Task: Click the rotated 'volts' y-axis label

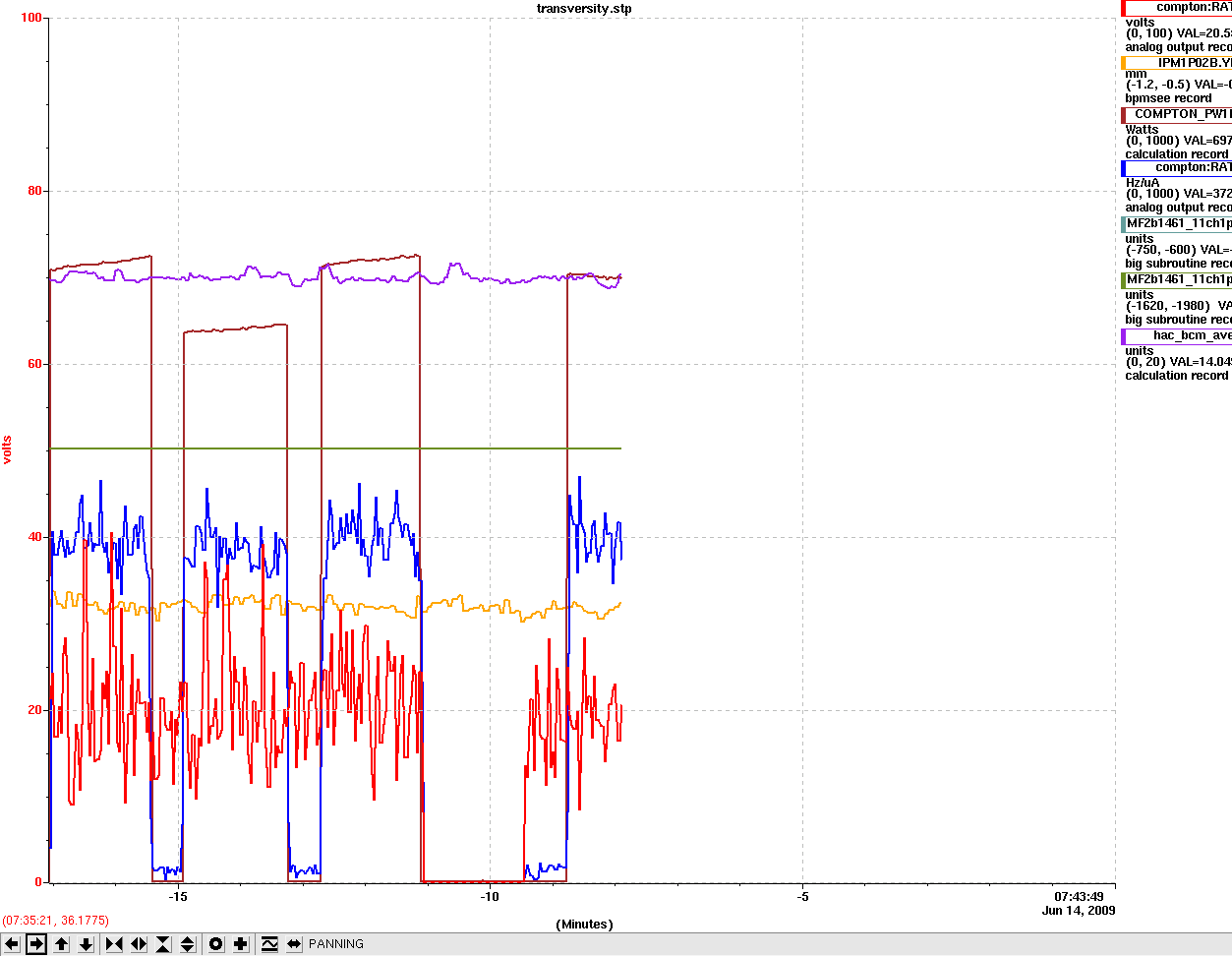Action: coord(8,449)
